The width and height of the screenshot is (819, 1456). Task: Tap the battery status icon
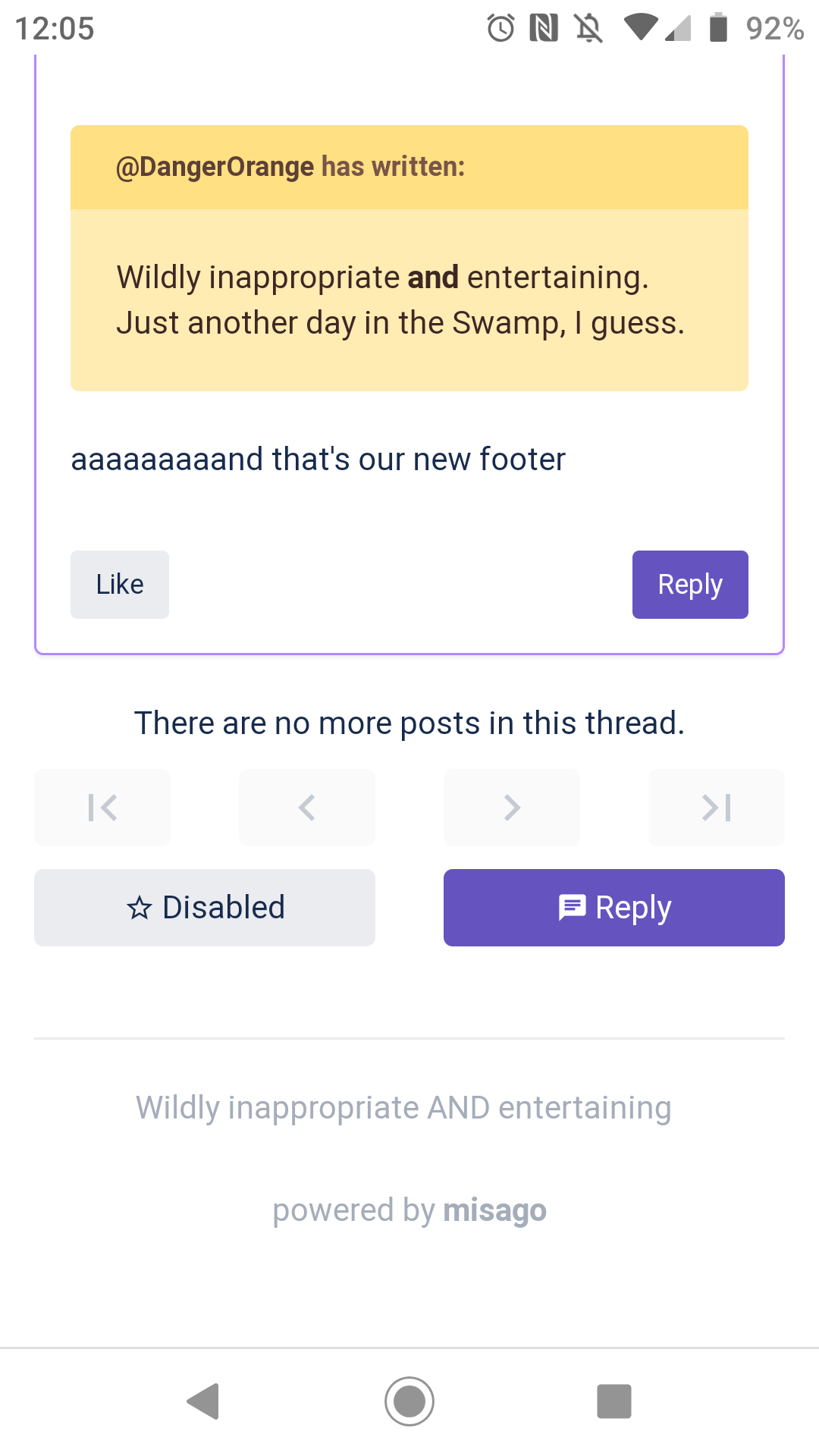click(718, 29)
